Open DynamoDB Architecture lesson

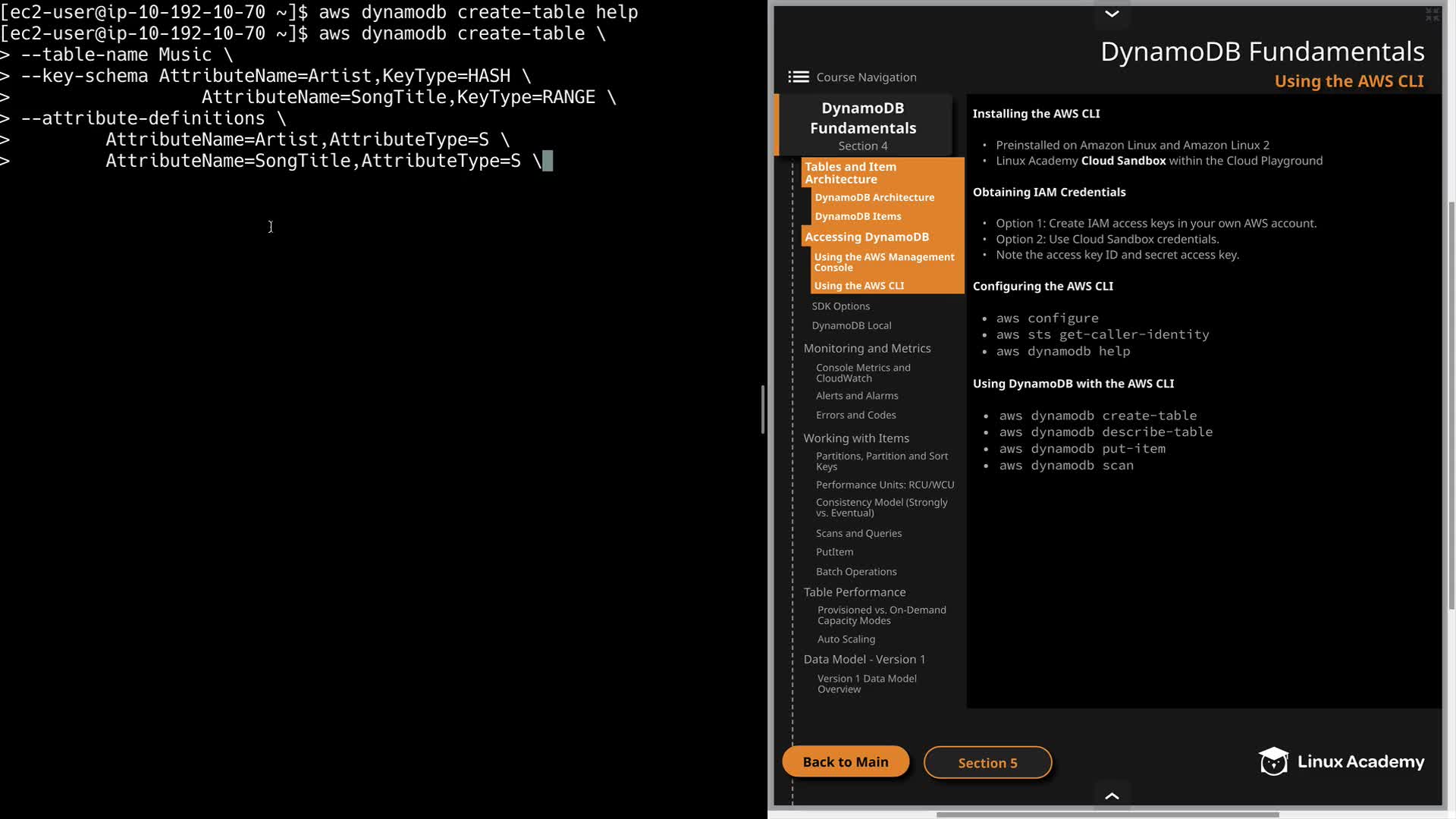pos(874,197)
